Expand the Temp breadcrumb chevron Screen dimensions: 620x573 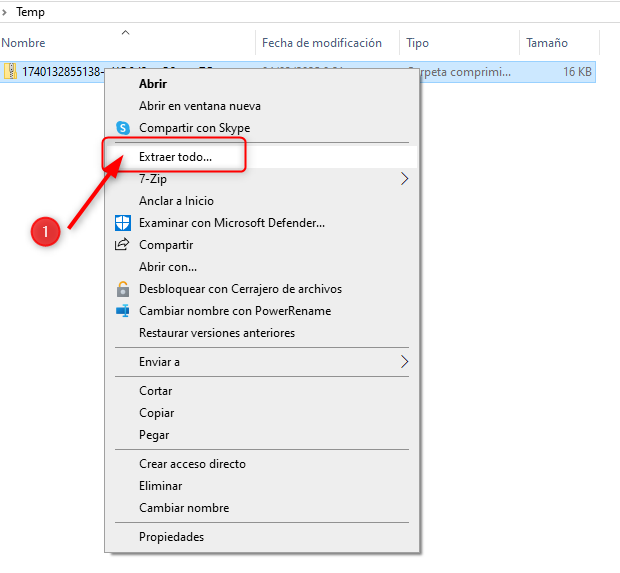point(6,13)
